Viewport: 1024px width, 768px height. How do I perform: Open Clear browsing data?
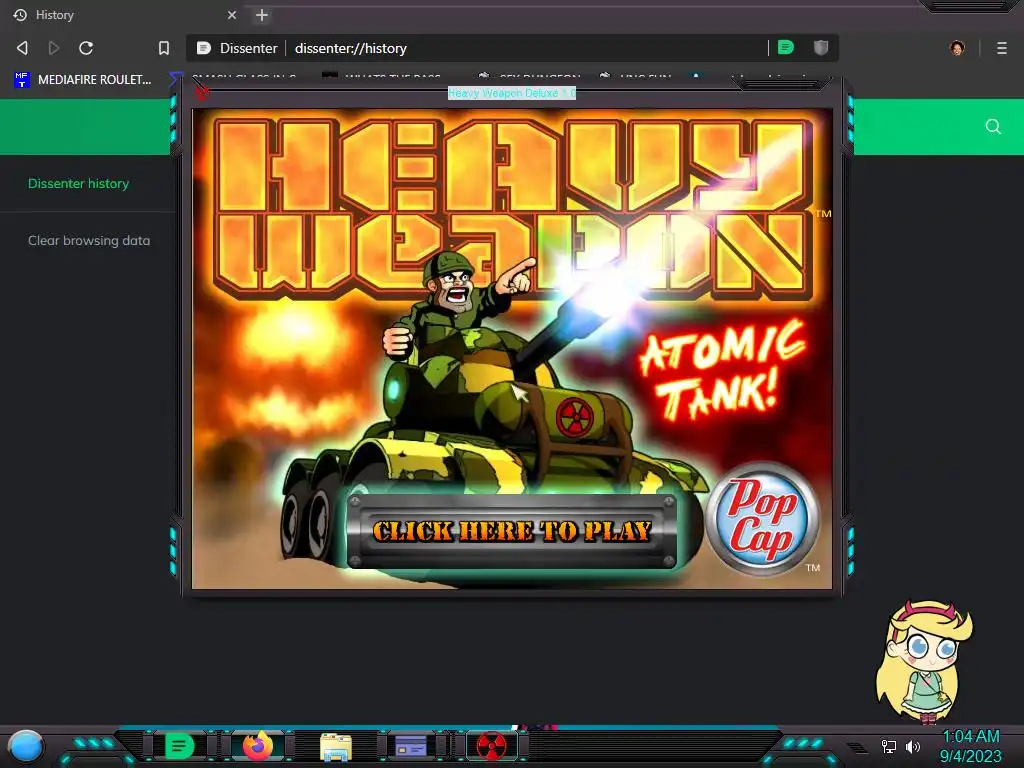pos(89,240)
